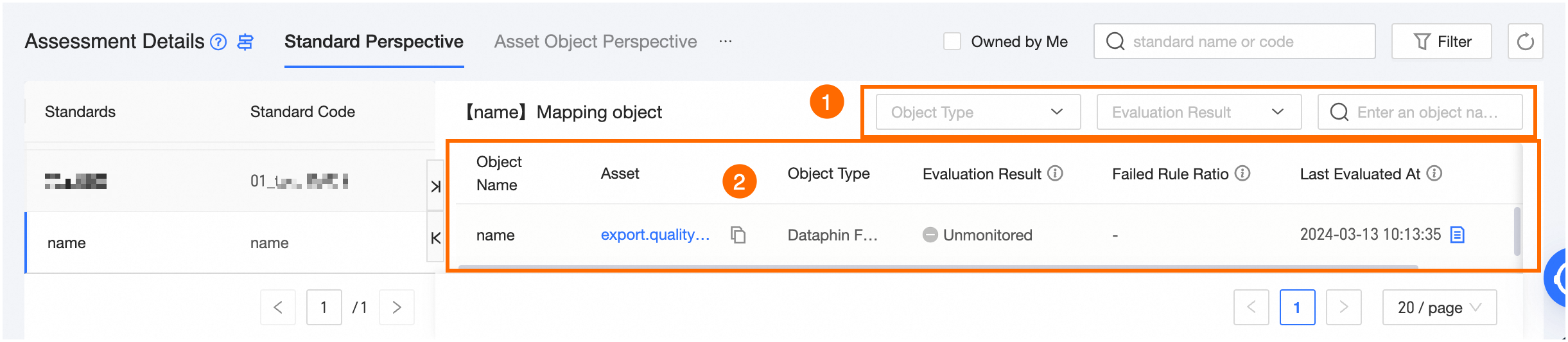Viewport: 1568px width, 342px height.
Task: Open the 20 / page size dropdown
Action: 1439,307
